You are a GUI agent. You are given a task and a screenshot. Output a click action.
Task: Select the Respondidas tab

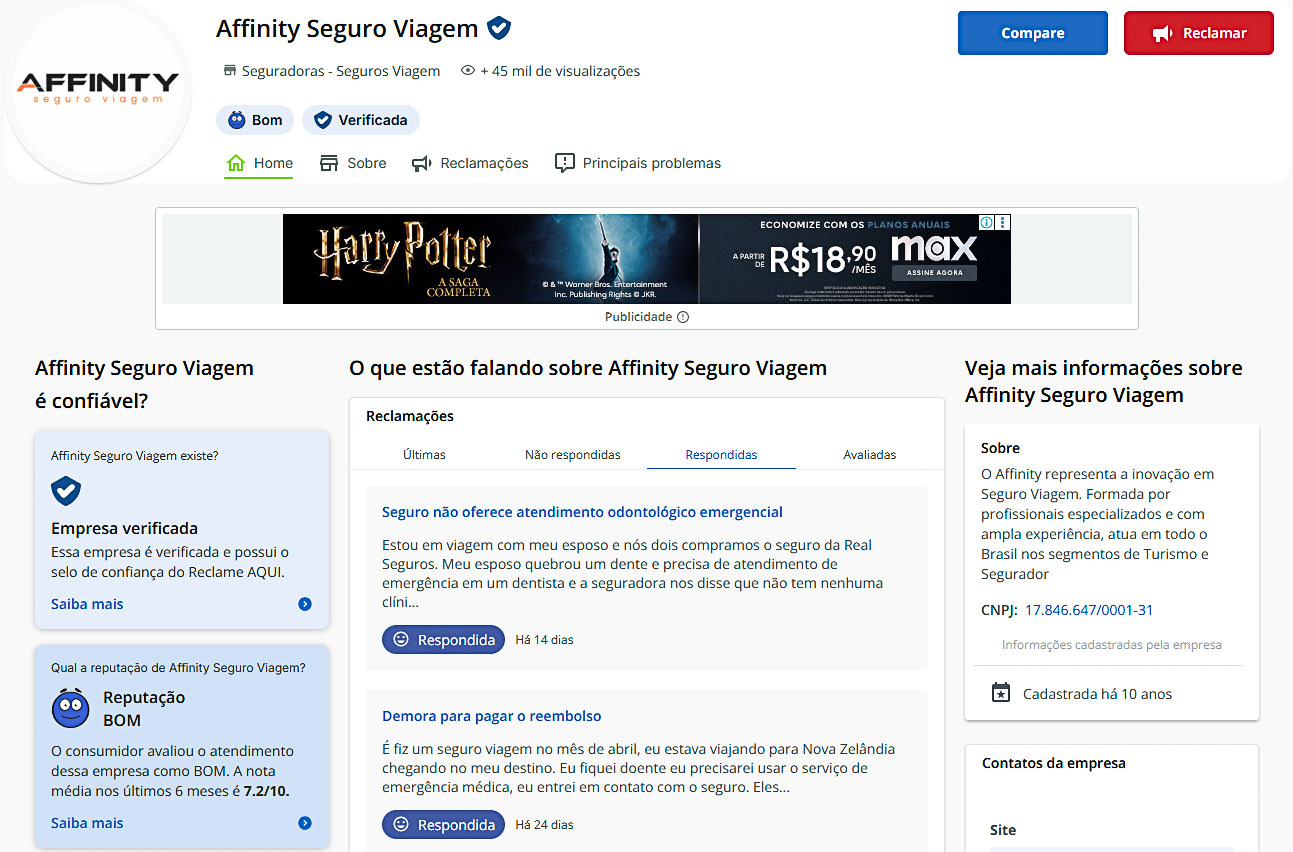(721, 454)
